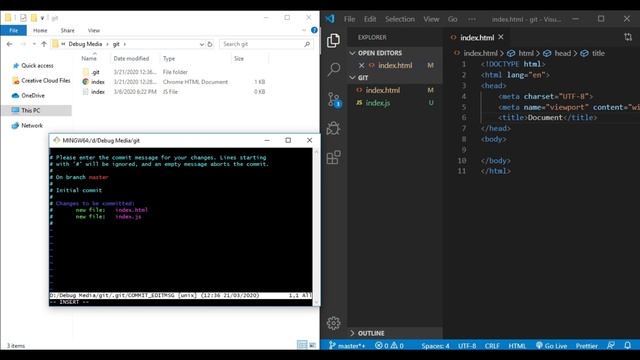Open the Selection menu
Image resolution: width=640 pixels, height=360 pixels.
coord(400,19)
